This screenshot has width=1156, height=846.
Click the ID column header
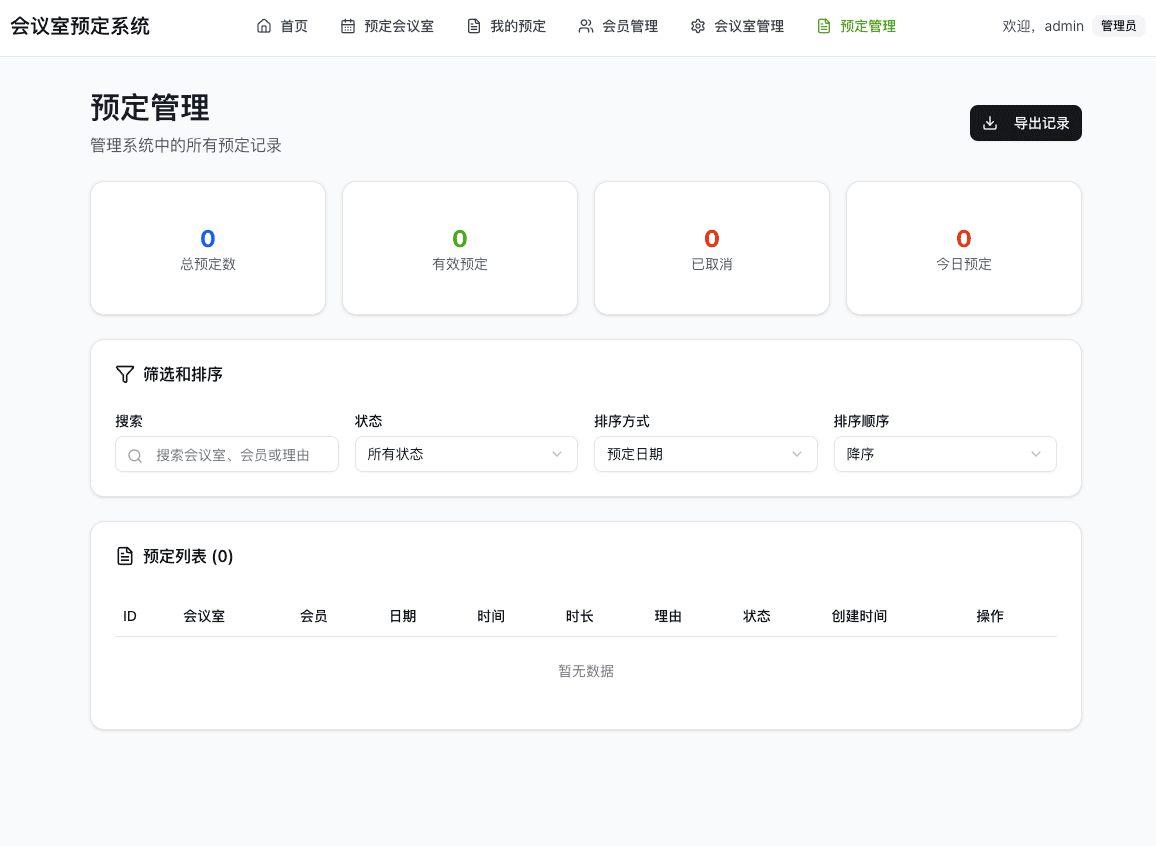(130, 616)
